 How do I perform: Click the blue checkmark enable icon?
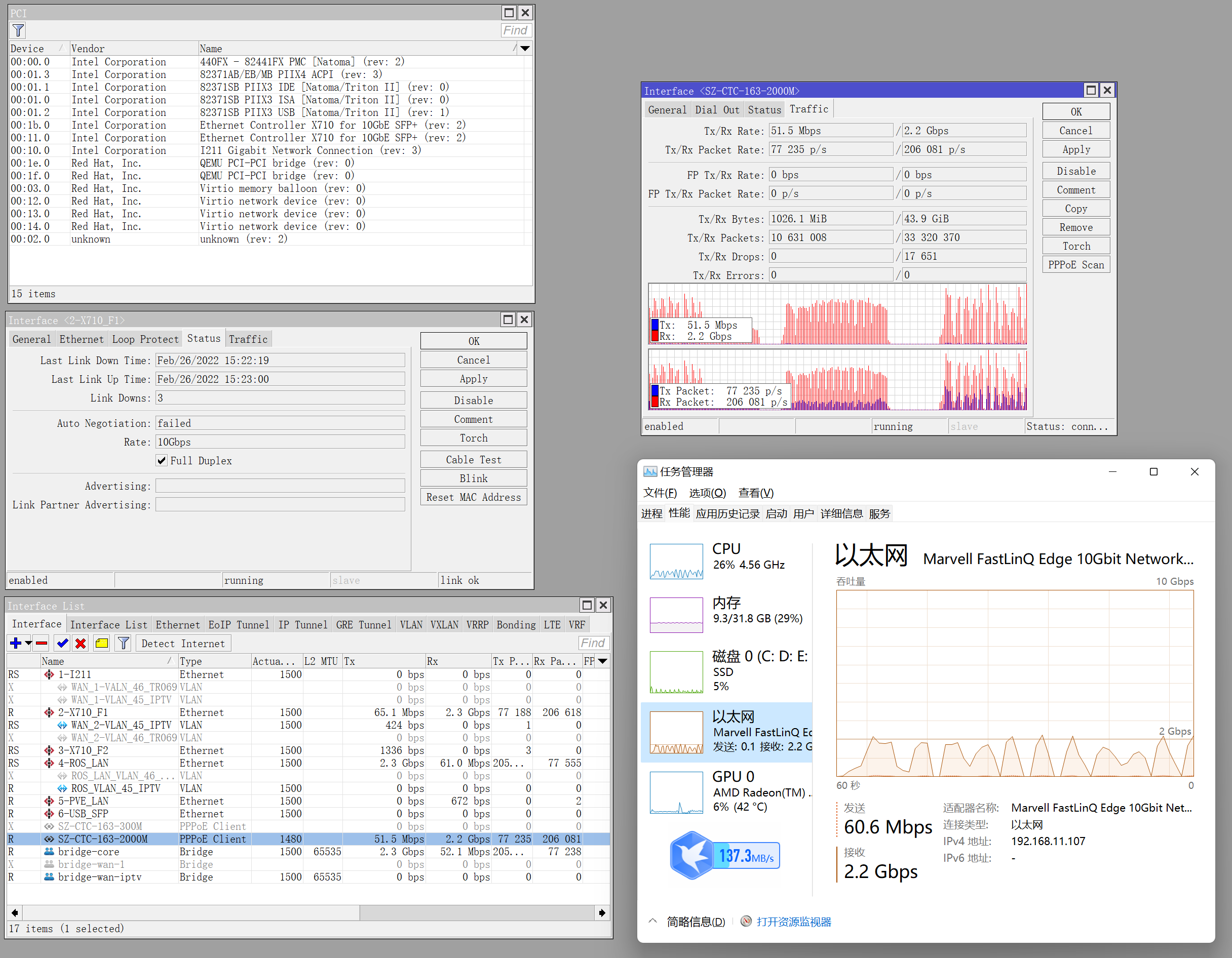coord(63,644)
